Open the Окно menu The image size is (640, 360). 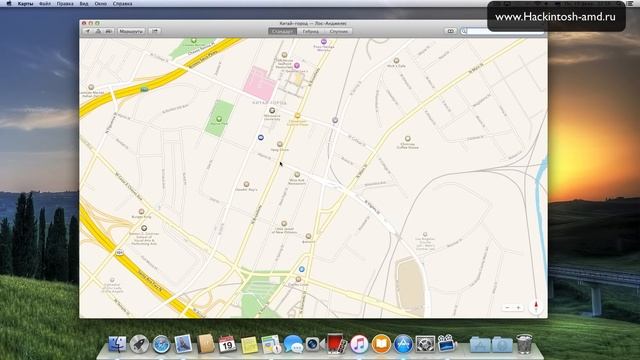(x=100, y=3)
